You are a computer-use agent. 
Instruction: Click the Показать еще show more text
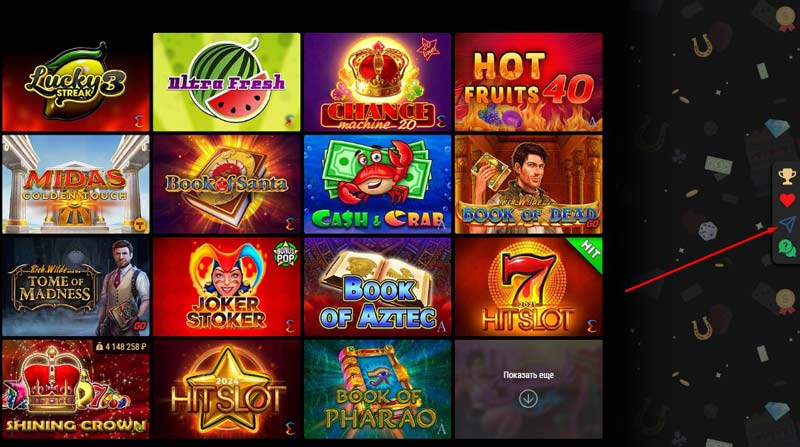pyautogui.click(x=528, y=375)
